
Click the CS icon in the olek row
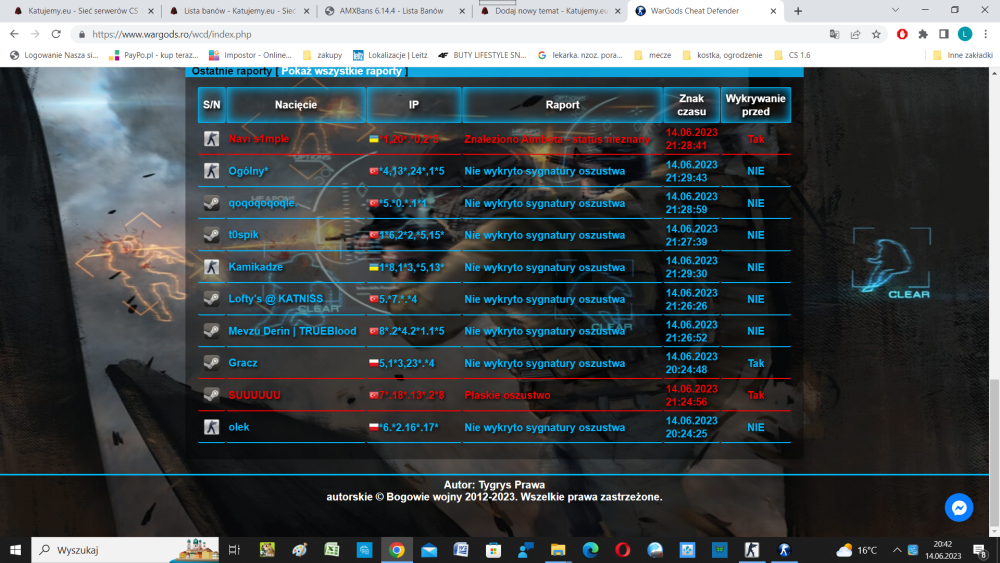click(212, 427)
